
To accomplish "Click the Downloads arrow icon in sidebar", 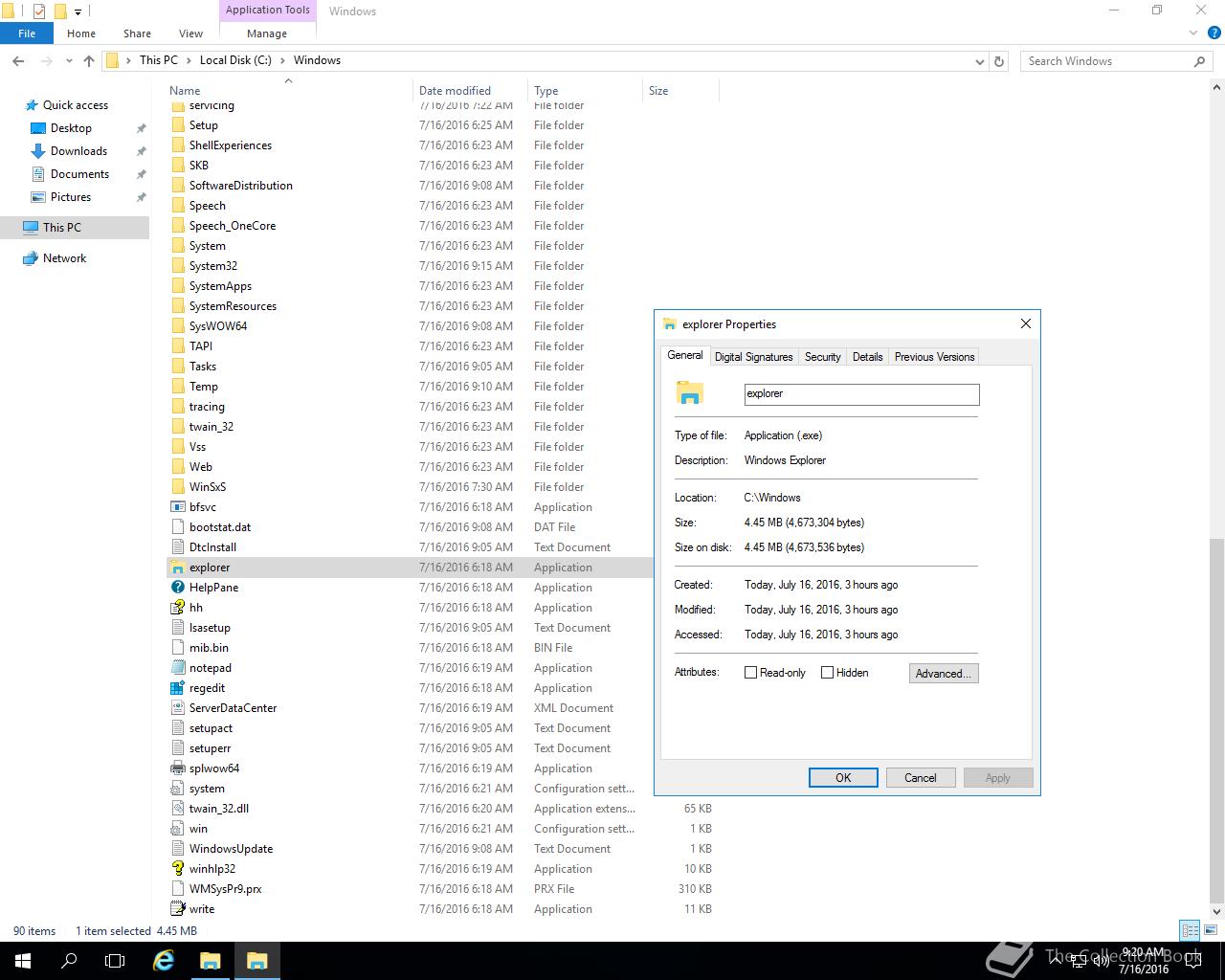I will 38,151.
